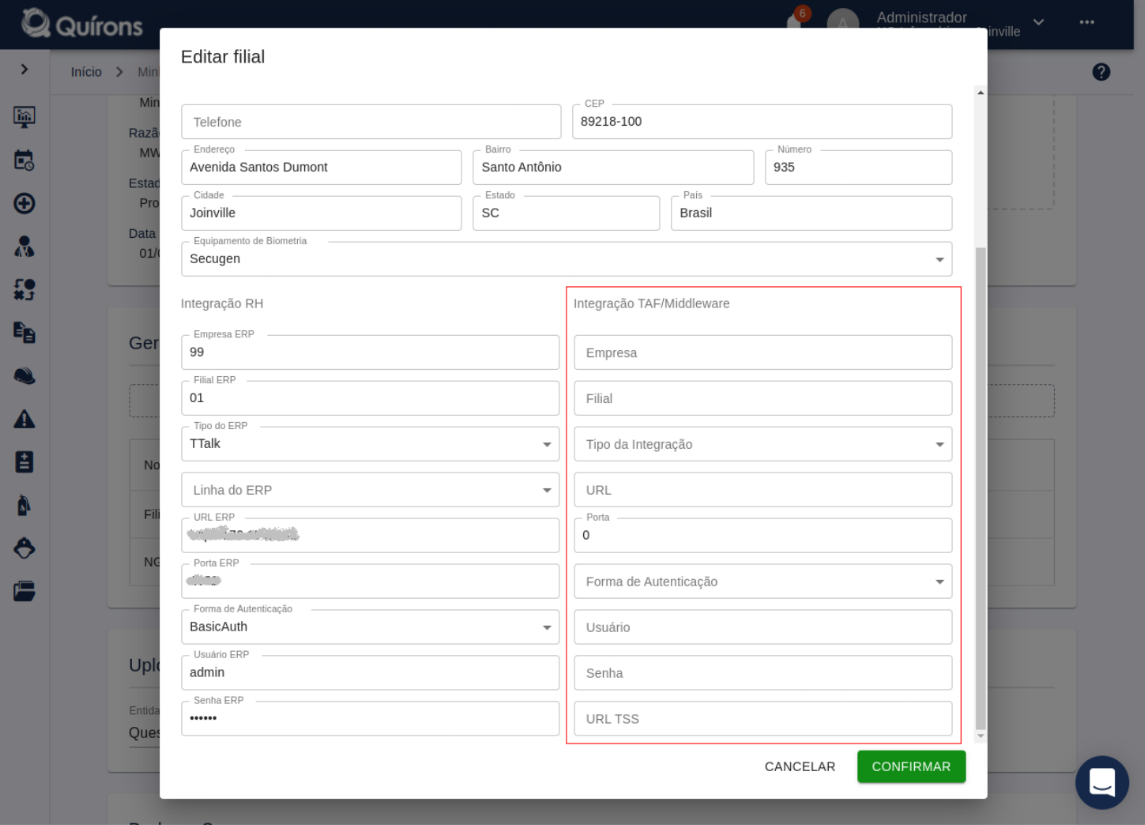
Task: Open TAF Forma de Autenticação dropdown
Action: tap(763, 581)
